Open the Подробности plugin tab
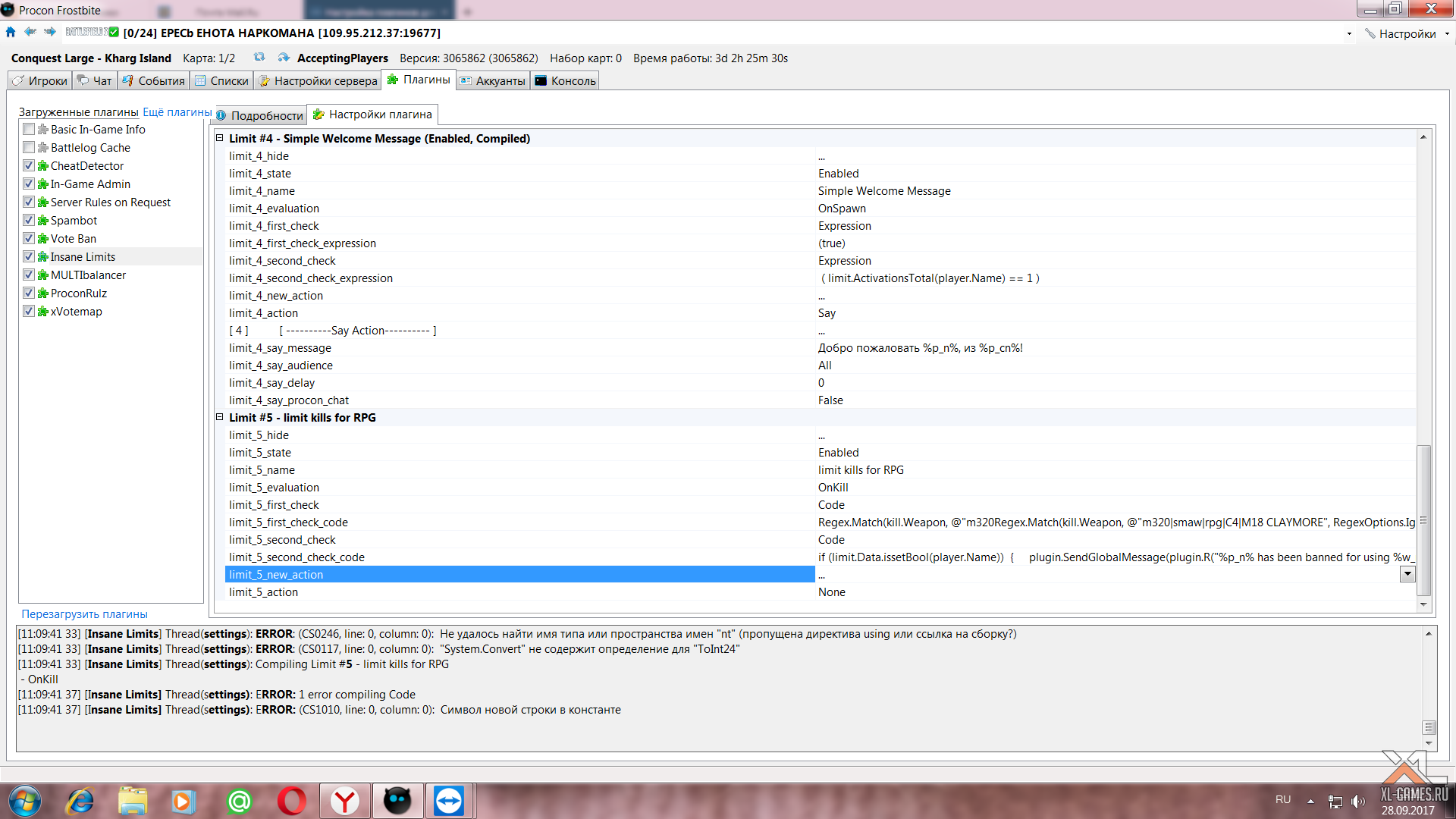Screen dimensions: 1456x819 pos(260,115)
